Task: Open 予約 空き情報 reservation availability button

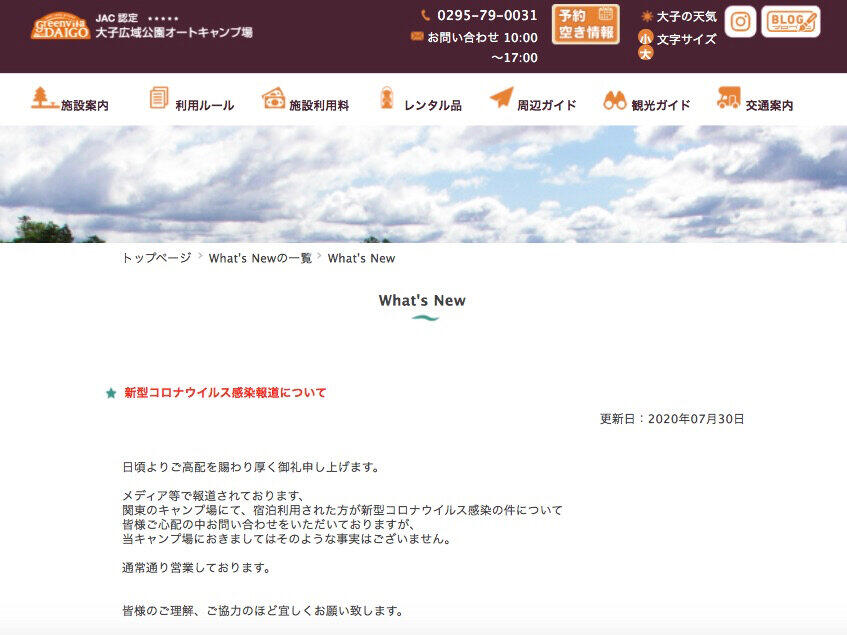Action: pyautogui.click(x=585, y=24)
